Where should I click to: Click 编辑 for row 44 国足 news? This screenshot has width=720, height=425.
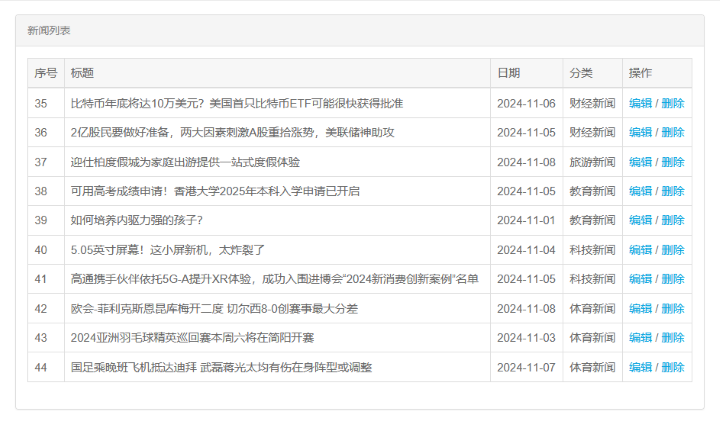click(x=640, y=367)
